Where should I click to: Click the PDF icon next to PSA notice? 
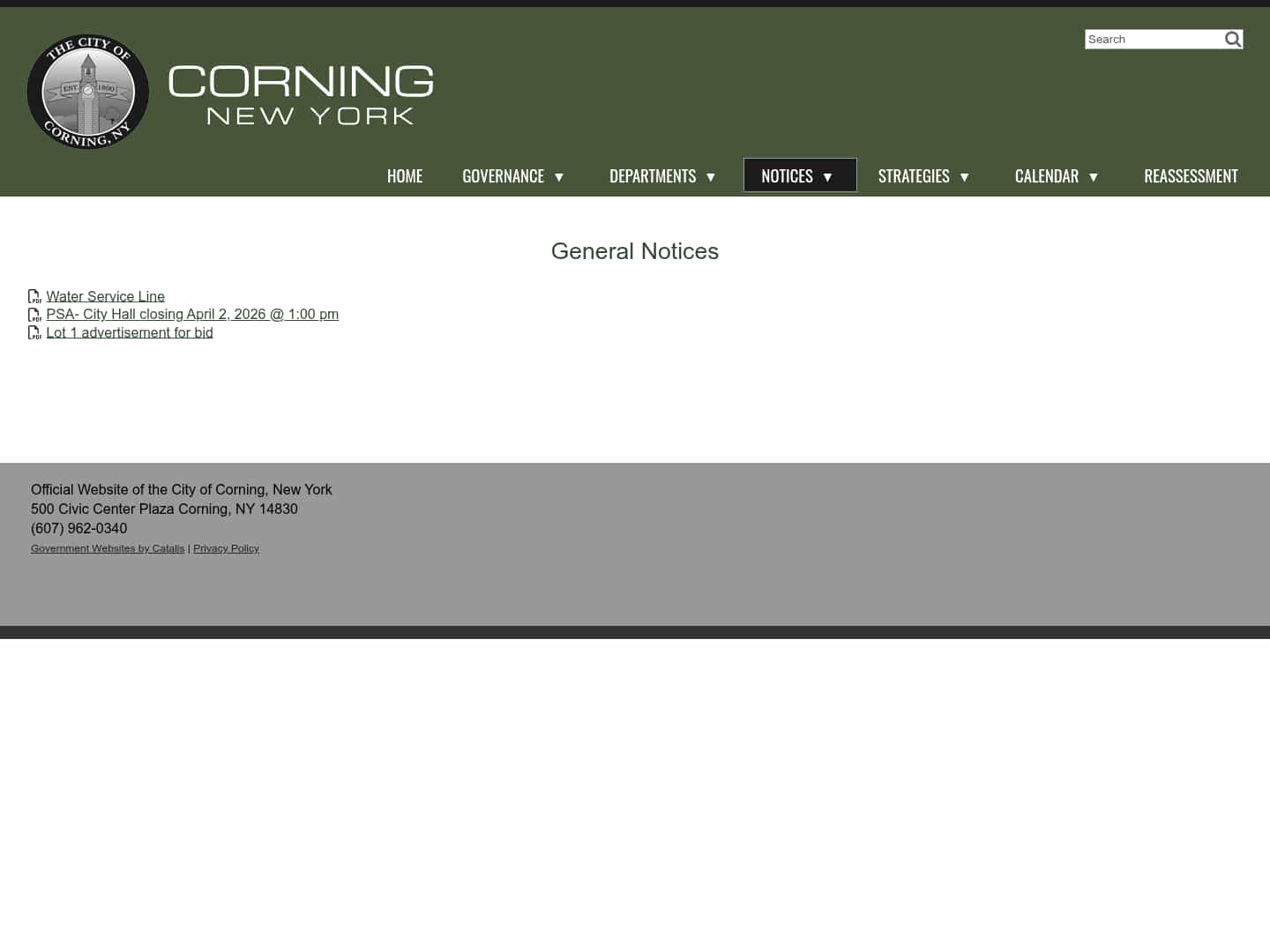(35, 315)
